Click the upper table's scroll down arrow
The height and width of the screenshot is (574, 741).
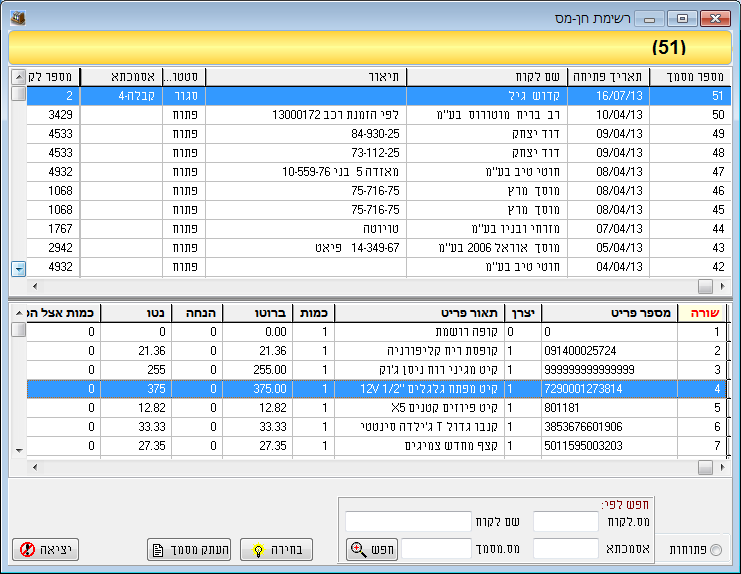tap(18, 267)
